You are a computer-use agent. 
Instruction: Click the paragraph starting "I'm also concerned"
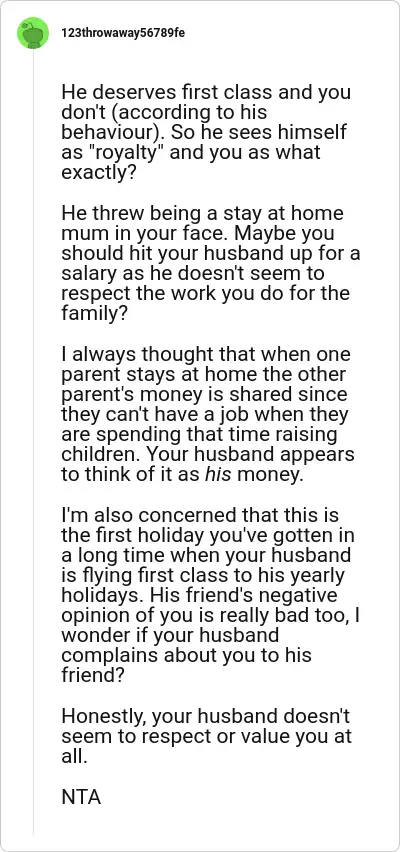[208, 586]
